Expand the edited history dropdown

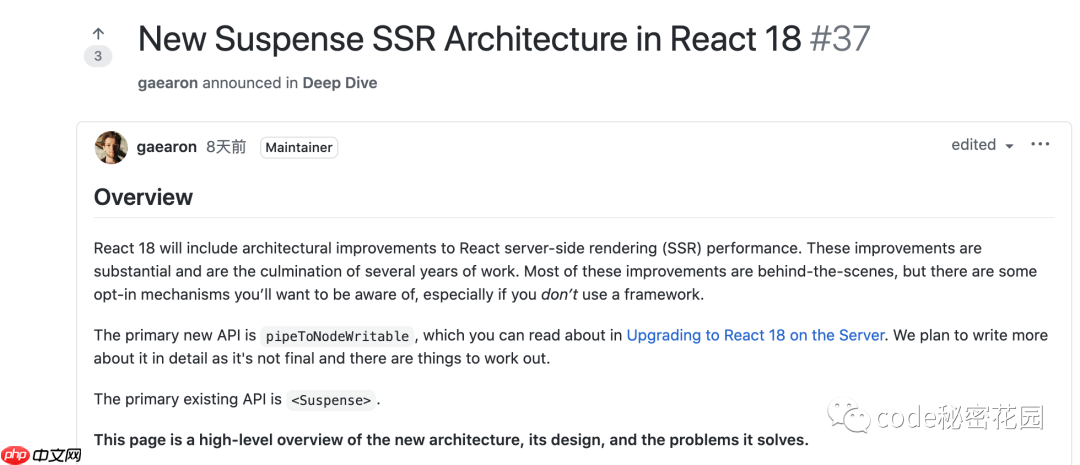[983, 145]
